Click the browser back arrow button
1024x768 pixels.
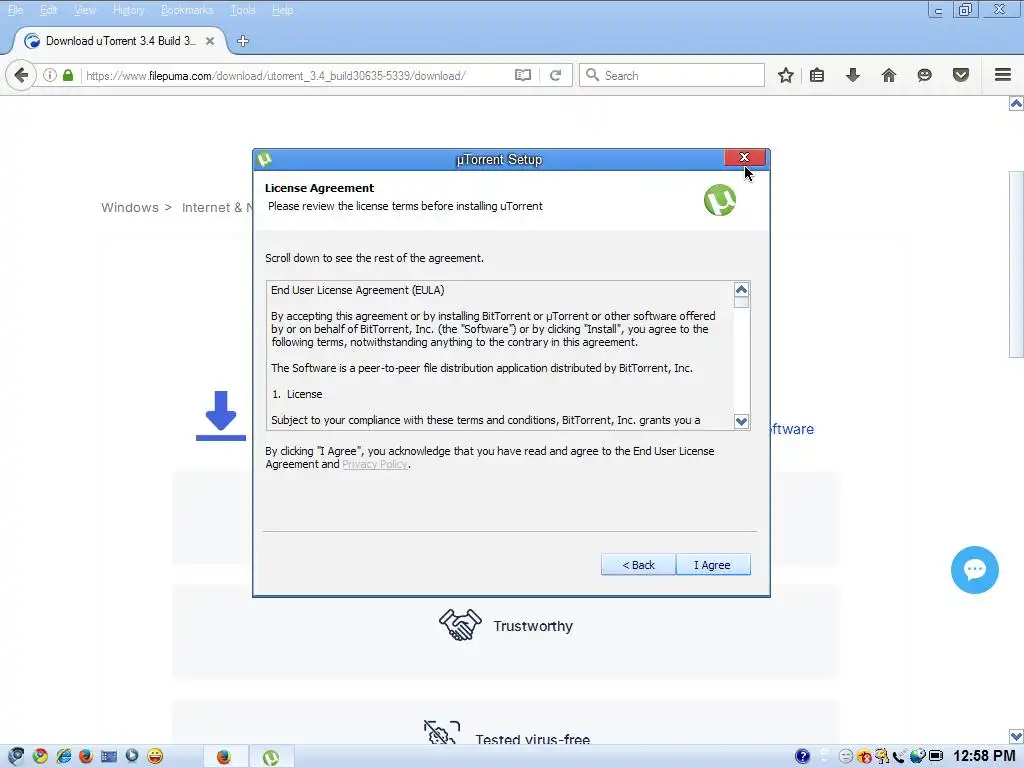click(x=21, y=75)
